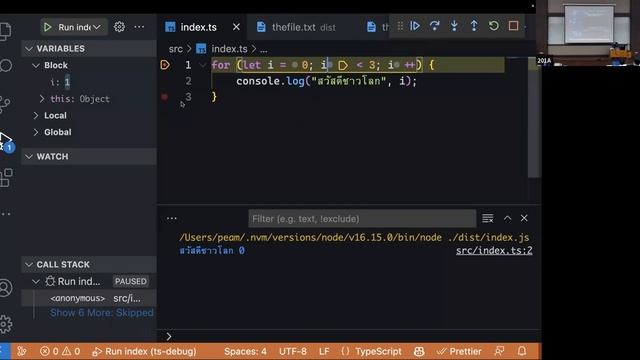Grab the debug toolbar drag handle
The image size is (640, 360).
400,26
